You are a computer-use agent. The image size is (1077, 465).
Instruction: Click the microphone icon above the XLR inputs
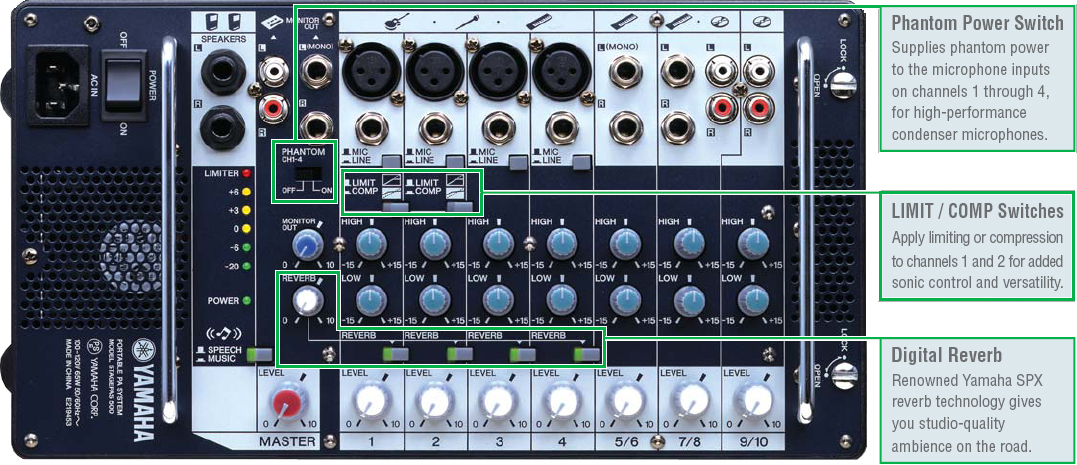[x=468, y=22]
